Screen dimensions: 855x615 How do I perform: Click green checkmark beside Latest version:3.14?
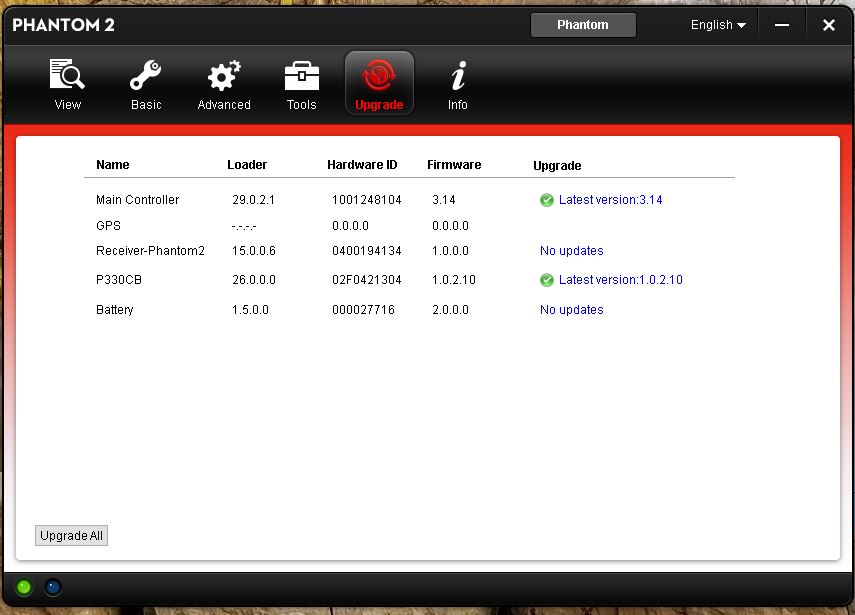(x=546, y=200)
